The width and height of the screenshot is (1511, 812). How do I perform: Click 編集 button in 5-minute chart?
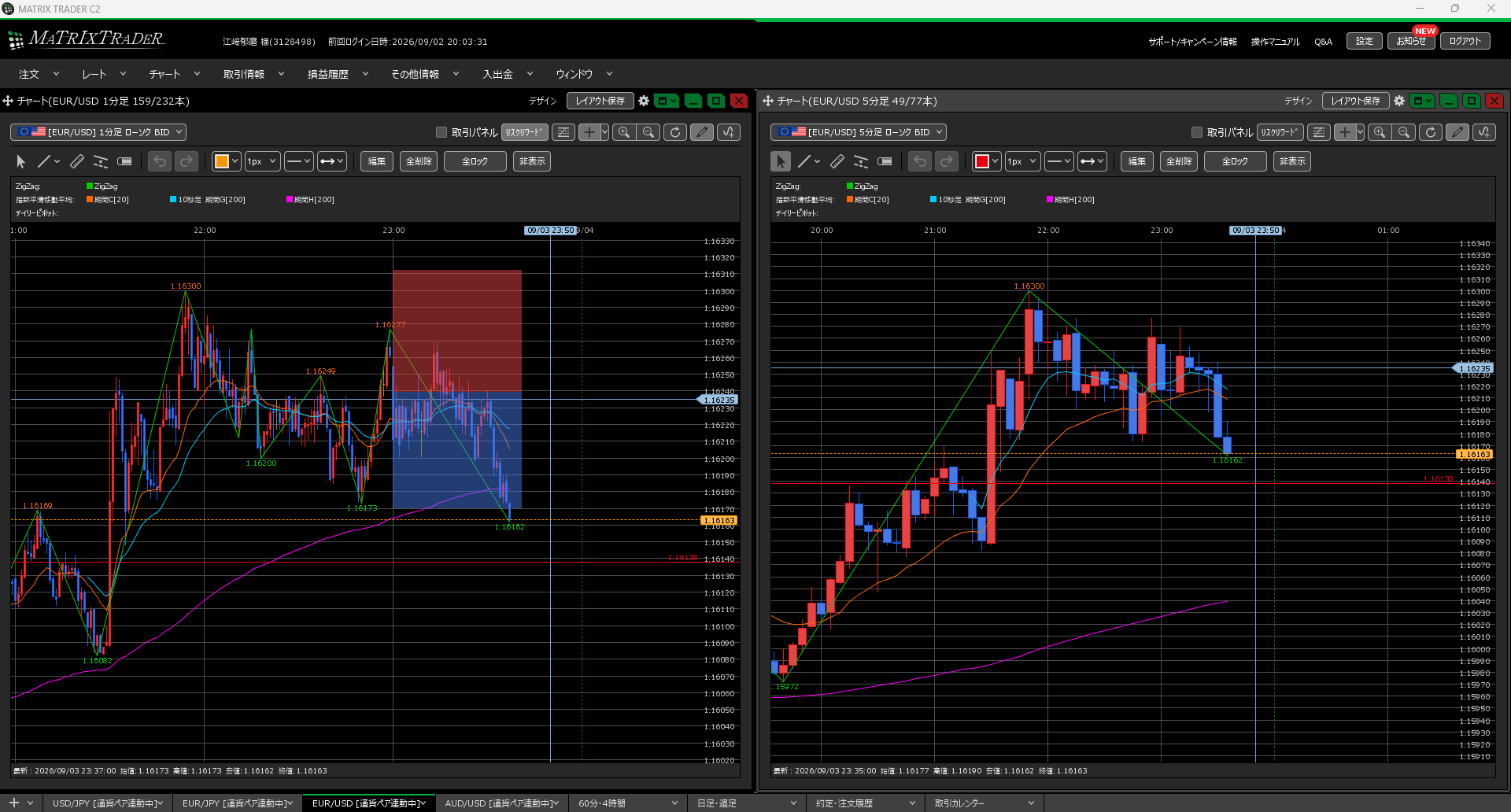[1137, 161]
